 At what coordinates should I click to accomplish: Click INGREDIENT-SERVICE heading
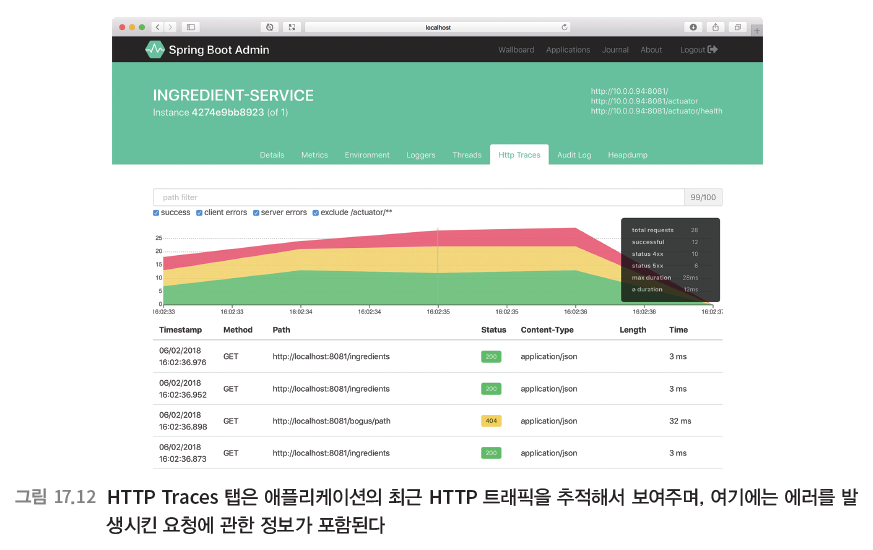point(233,95)
